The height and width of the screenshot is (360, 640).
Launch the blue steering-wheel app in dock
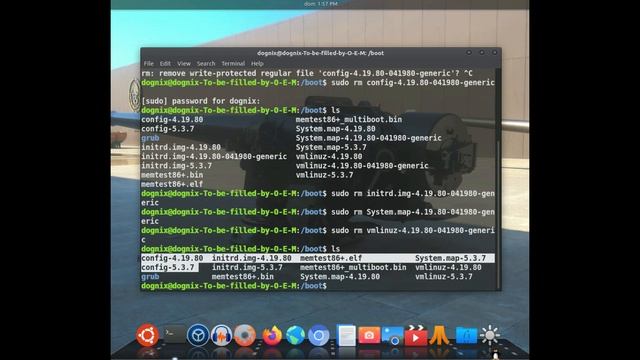click(198, 335)
